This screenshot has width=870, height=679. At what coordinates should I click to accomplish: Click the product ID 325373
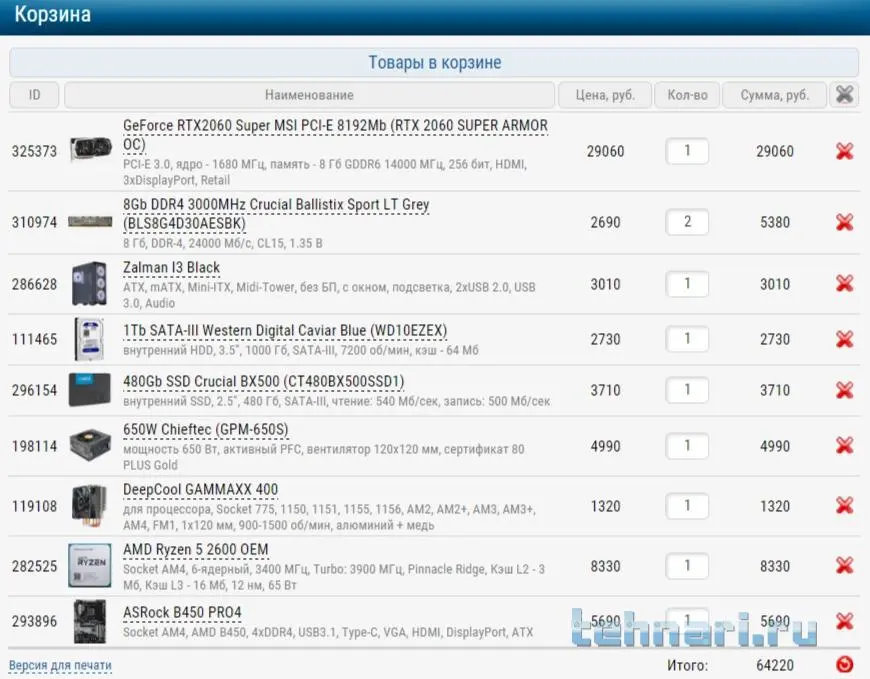point(34,151)
